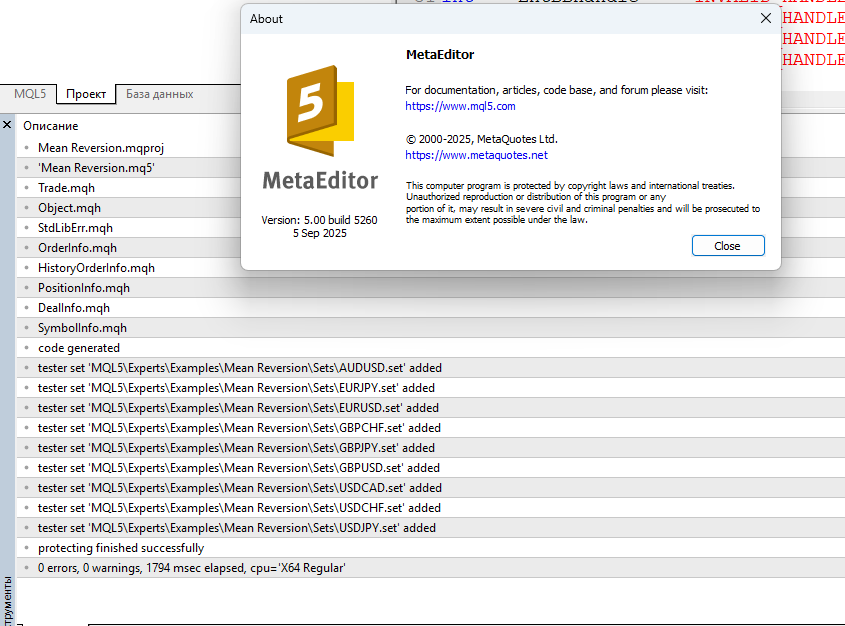Viewport: 845px width, 626px height.
Task: Select the 'code generated' log row
Action: click(x=431, y=347)
